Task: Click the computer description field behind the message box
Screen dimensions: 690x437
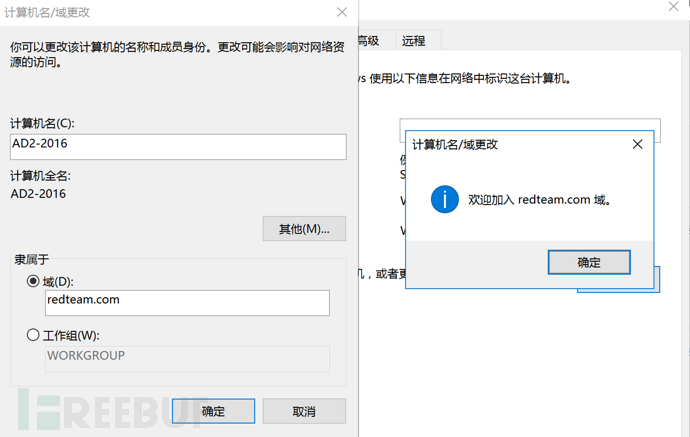Action: pyautogui.click(x=530, y=128)
